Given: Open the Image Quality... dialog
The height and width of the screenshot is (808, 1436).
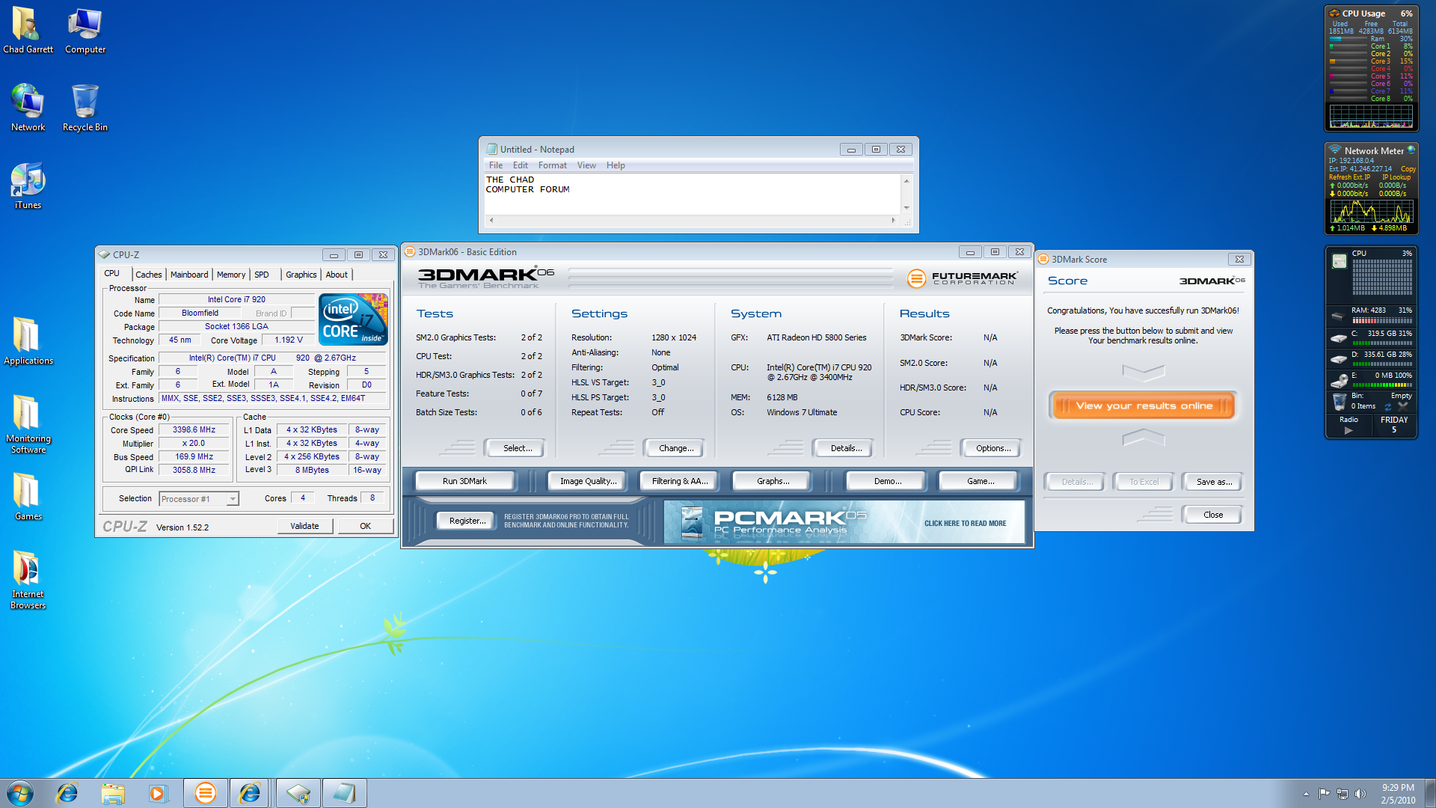Looking at the screenshot, I should 588,481.
